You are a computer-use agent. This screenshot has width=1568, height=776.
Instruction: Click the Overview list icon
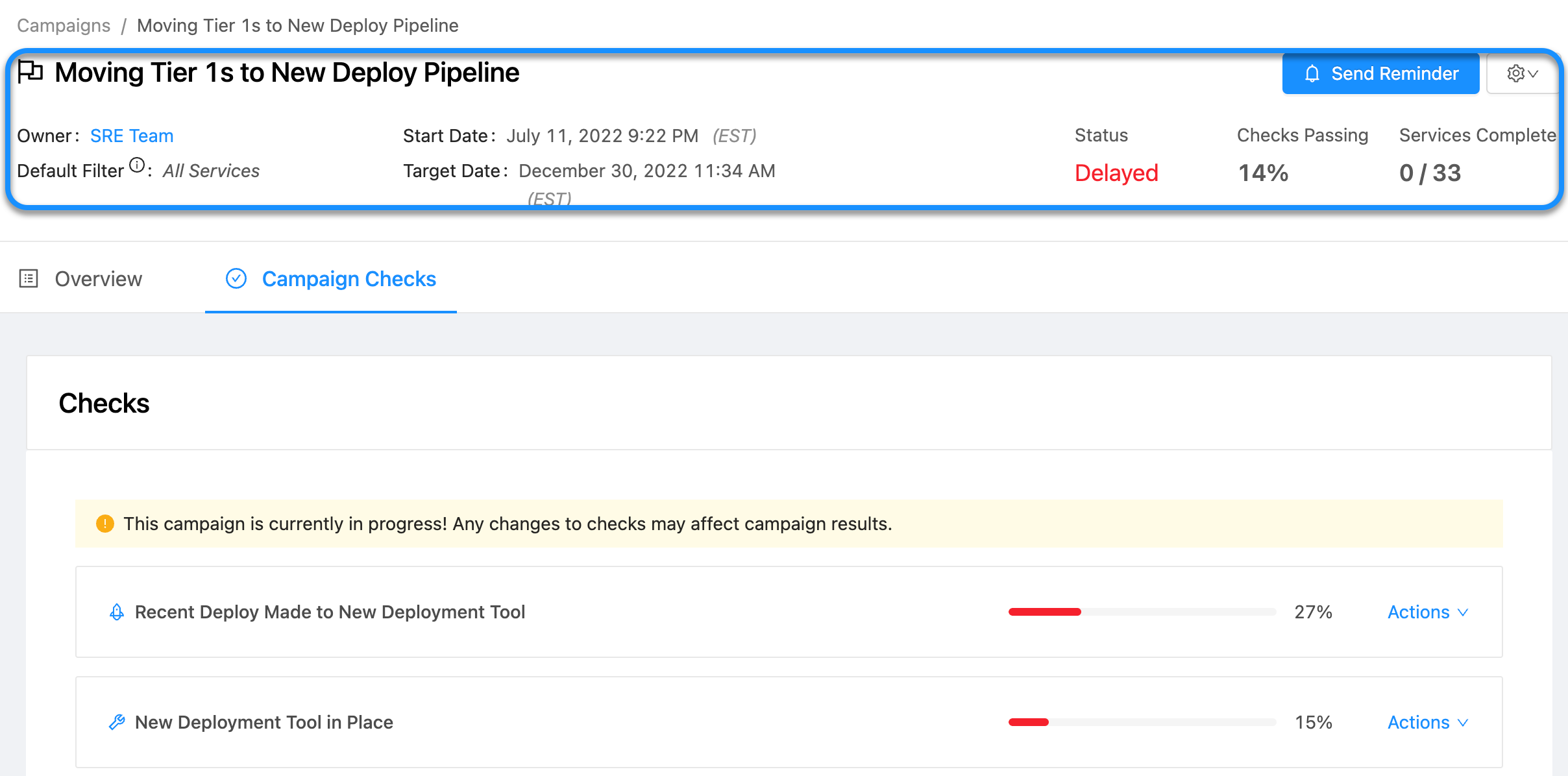29,278
